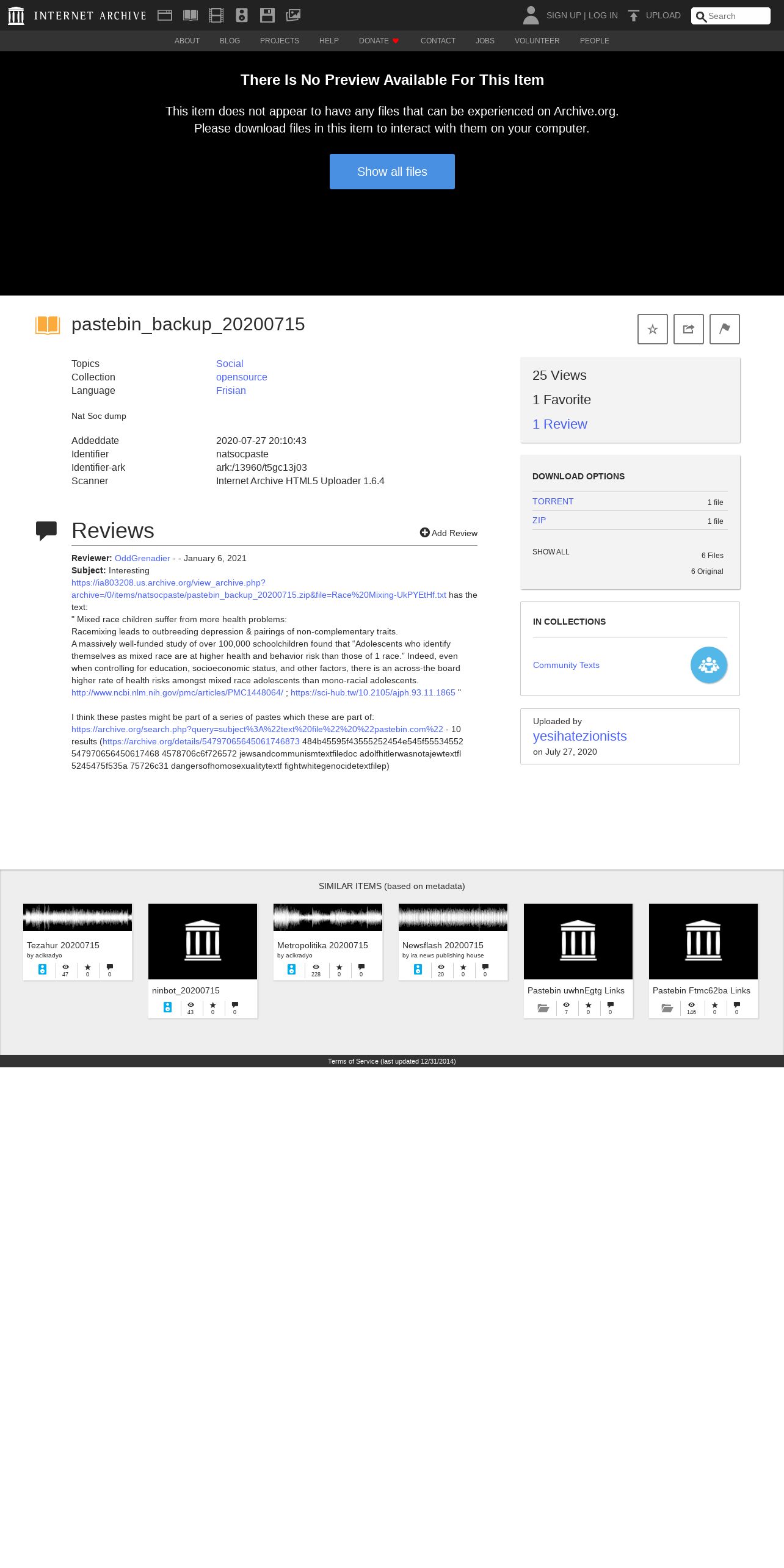Click the Reviews speech bubble icon
Image resolution: width=784 pixels, height=1568 pixels.
coord(46,531)
